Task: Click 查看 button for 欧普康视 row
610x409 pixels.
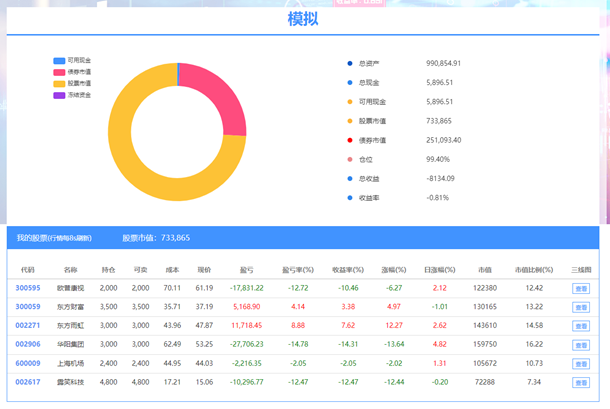Action: tap(580, 288)
